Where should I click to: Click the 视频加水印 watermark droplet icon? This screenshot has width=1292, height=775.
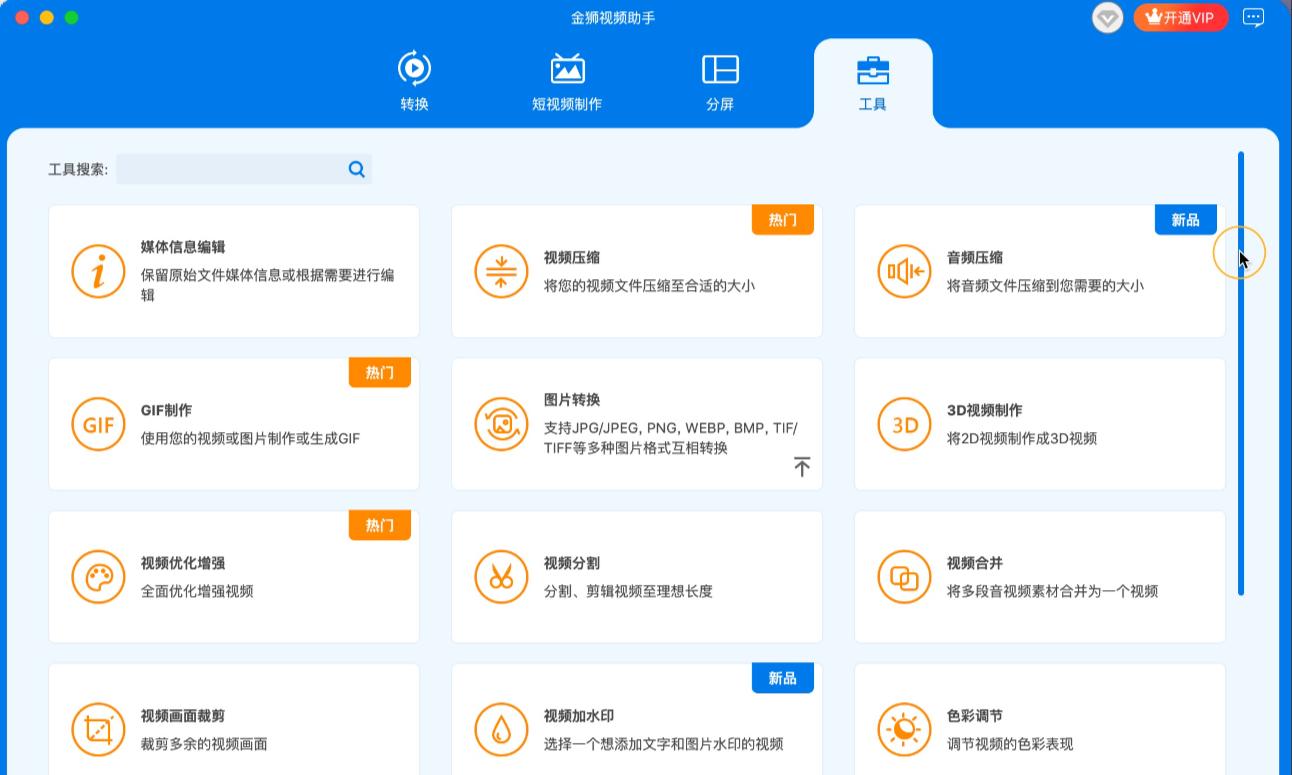coord(501,729)
